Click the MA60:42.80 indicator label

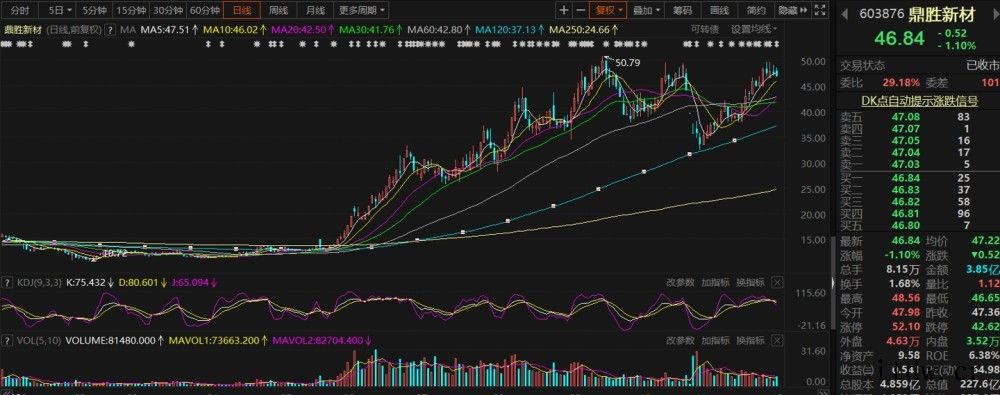tap(438, 29)
